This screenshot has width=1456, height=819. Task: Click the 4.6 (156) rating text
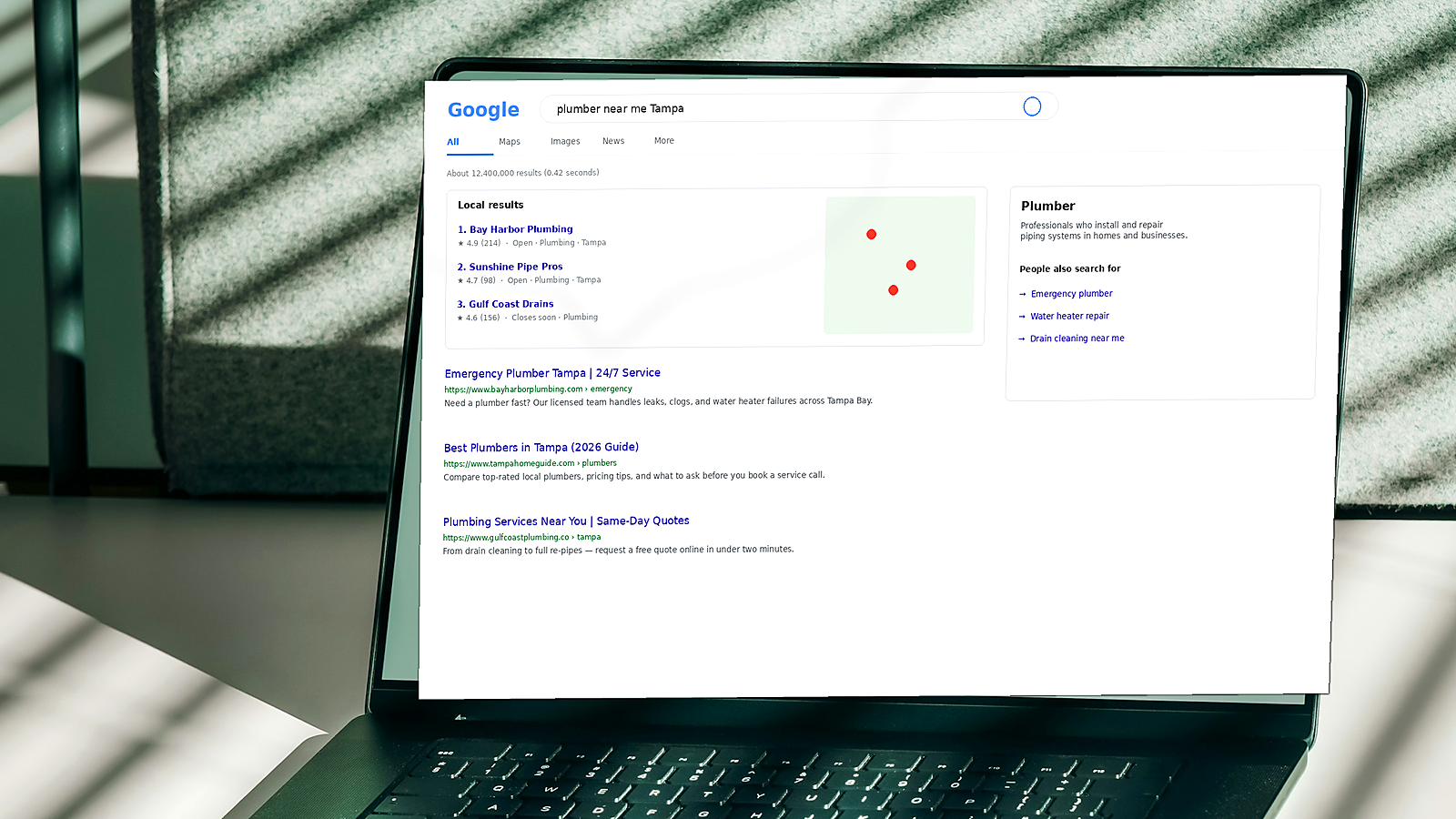(x=478, y=318)
